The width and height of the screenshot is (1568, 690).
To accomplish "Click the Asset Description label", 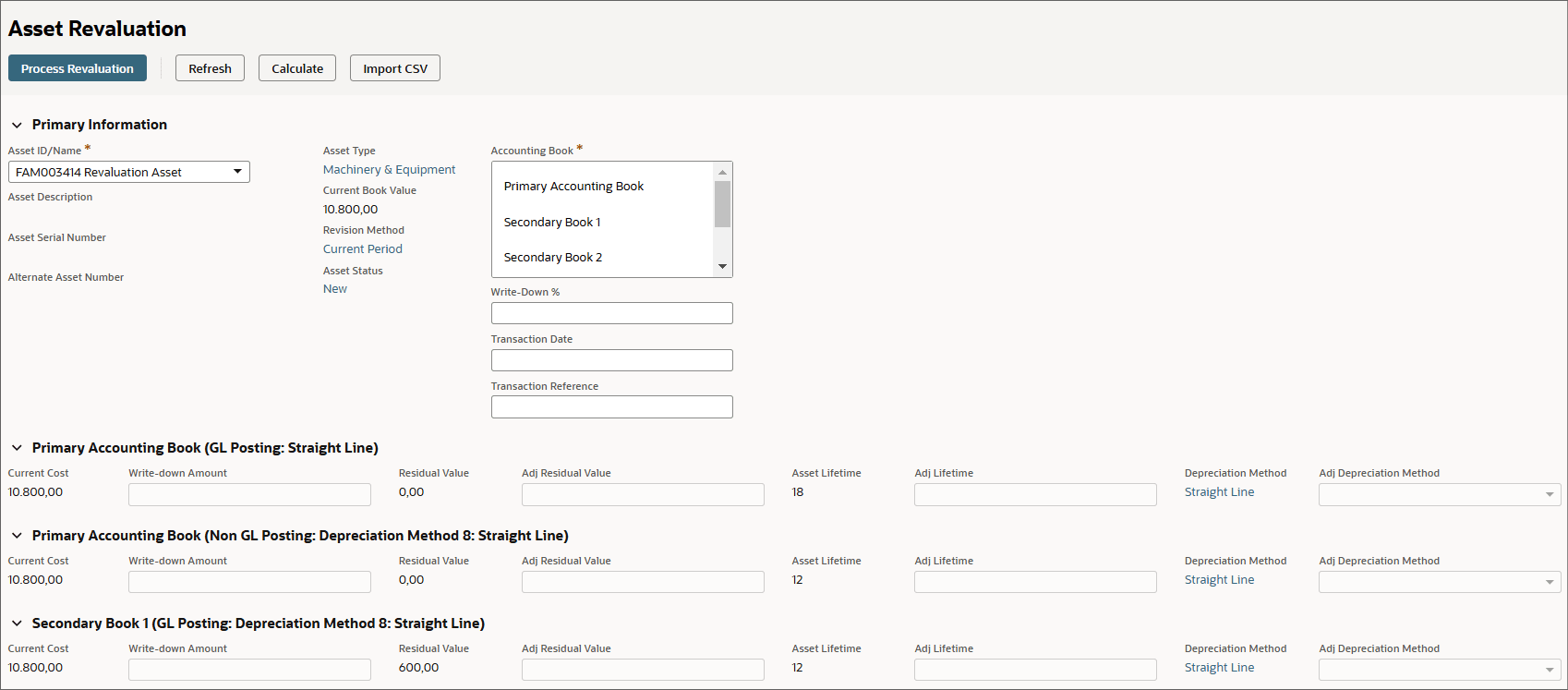I will coord(50,197).
